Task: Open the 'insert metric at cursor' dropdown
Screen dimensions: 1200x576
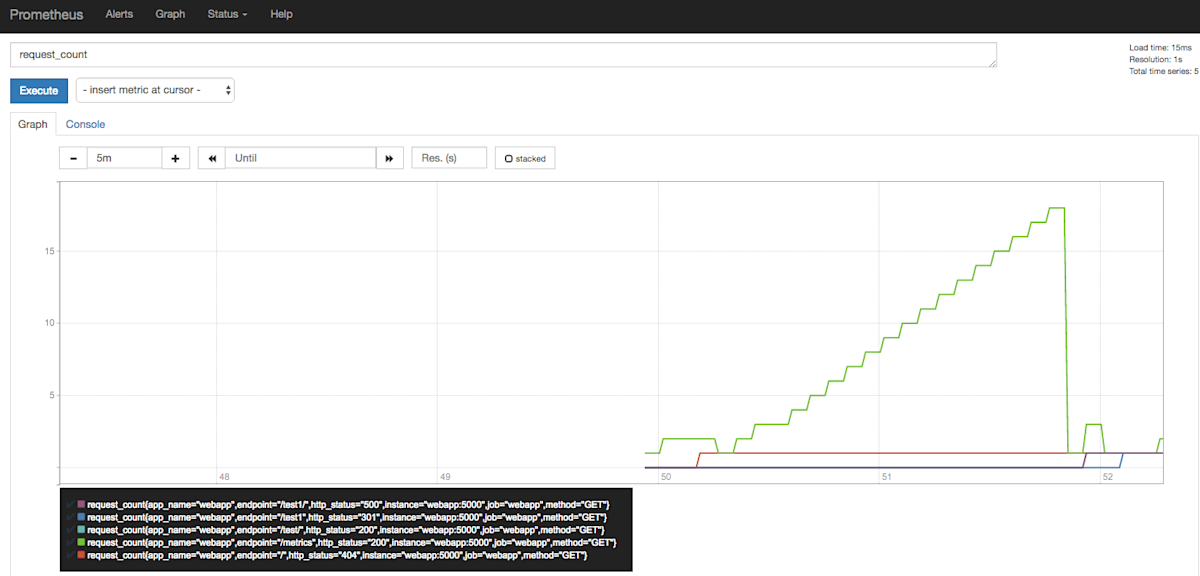Action: [x=155, y=89]
